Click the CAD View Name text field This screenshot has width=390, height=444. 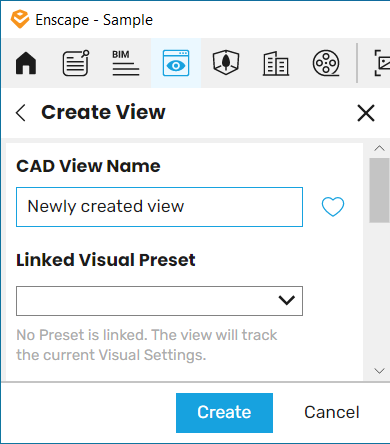pos(159,207)
